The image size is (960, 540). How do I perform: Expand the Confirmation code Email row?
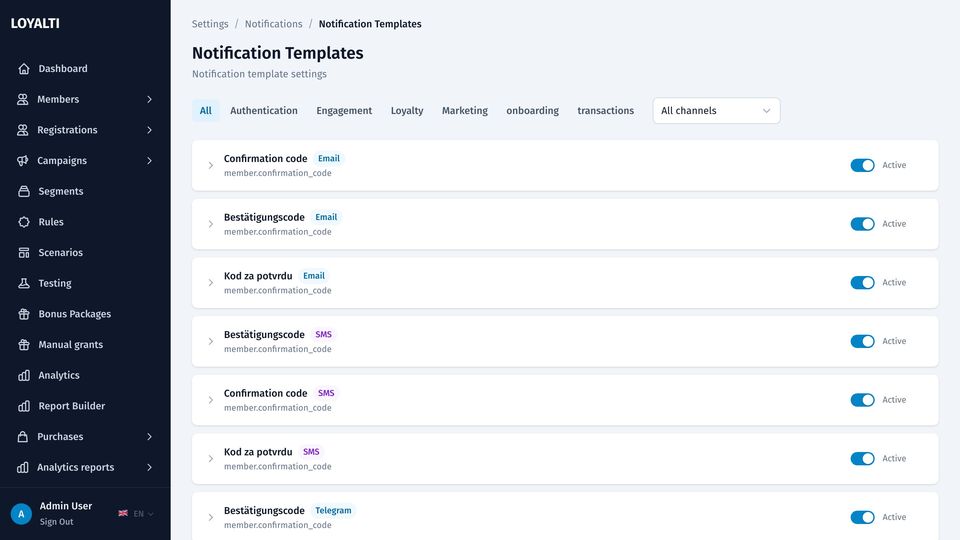[211, 165]
